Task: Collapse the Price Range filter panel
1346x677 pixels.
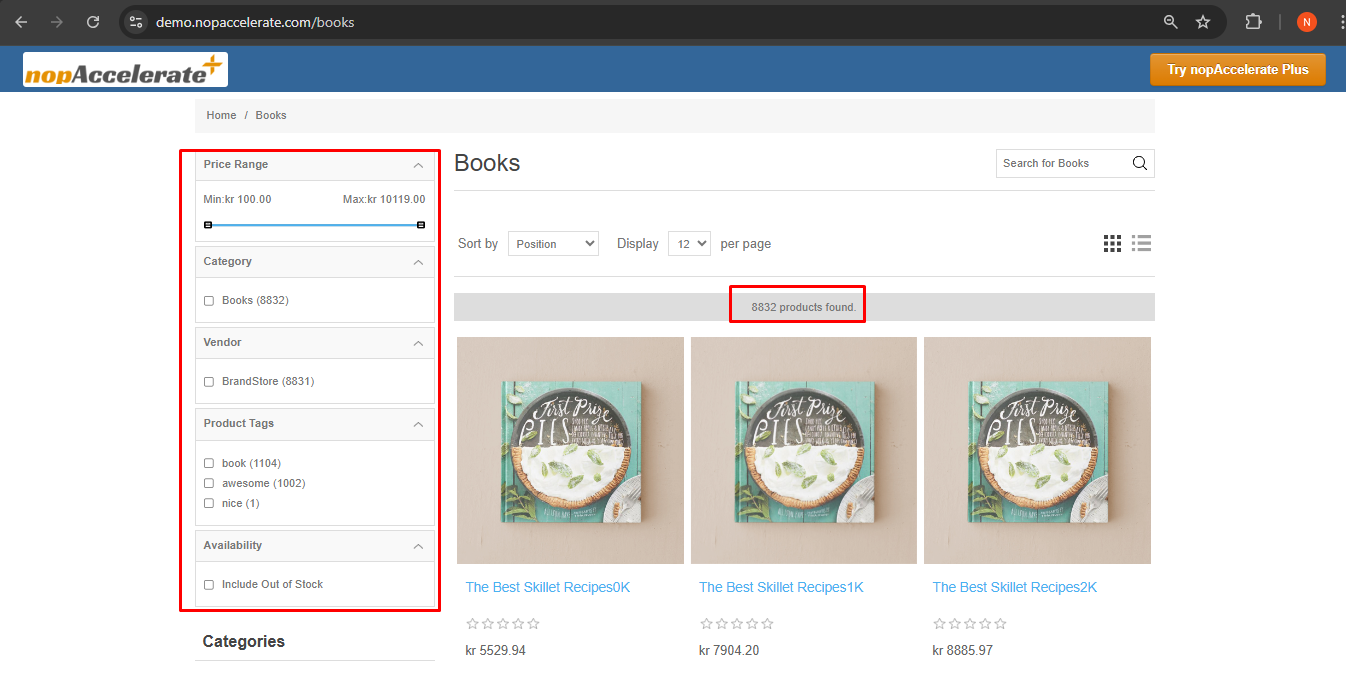Action: coord(418,165)
